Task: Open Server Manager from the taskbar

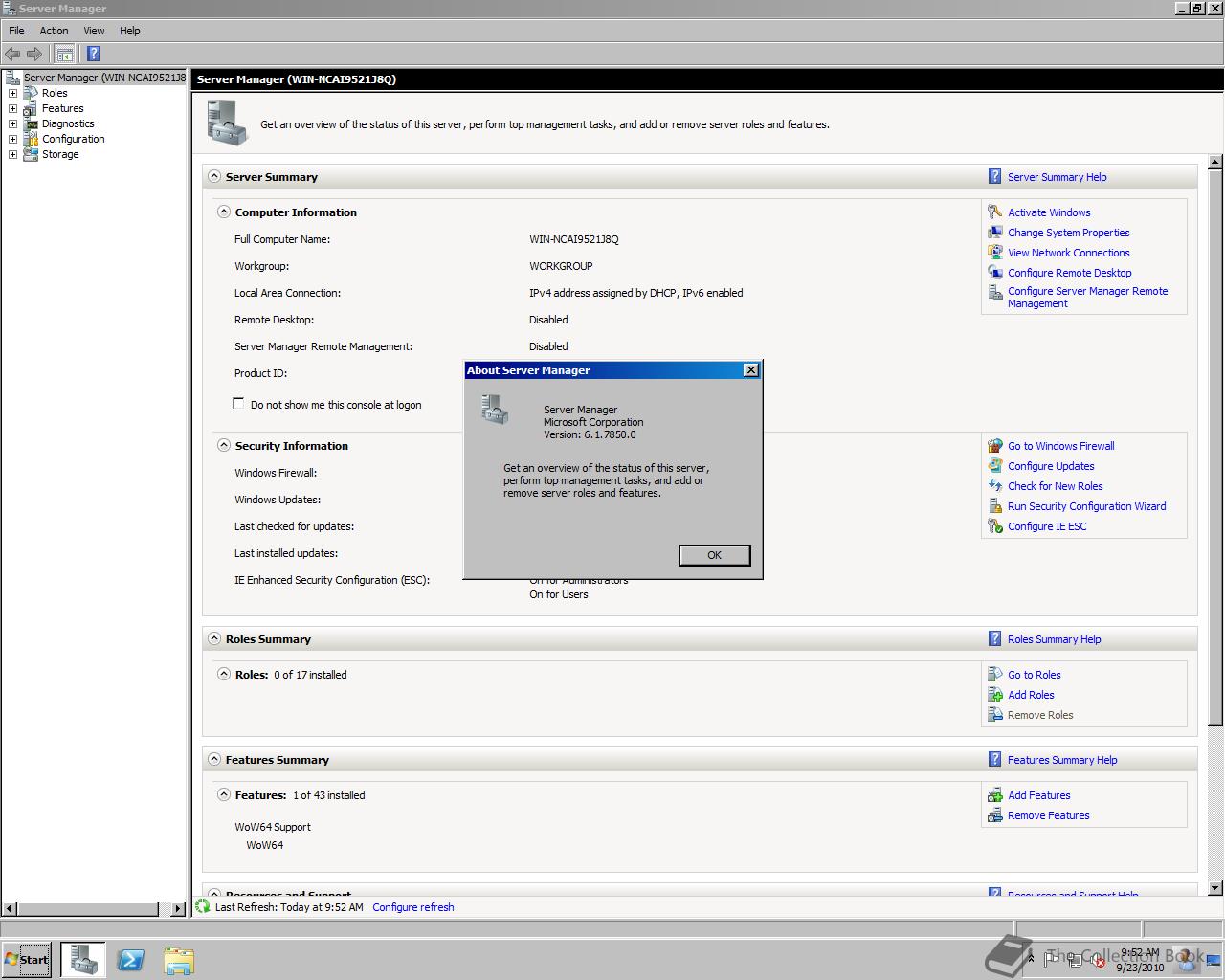Action: [x=83, y=960]
